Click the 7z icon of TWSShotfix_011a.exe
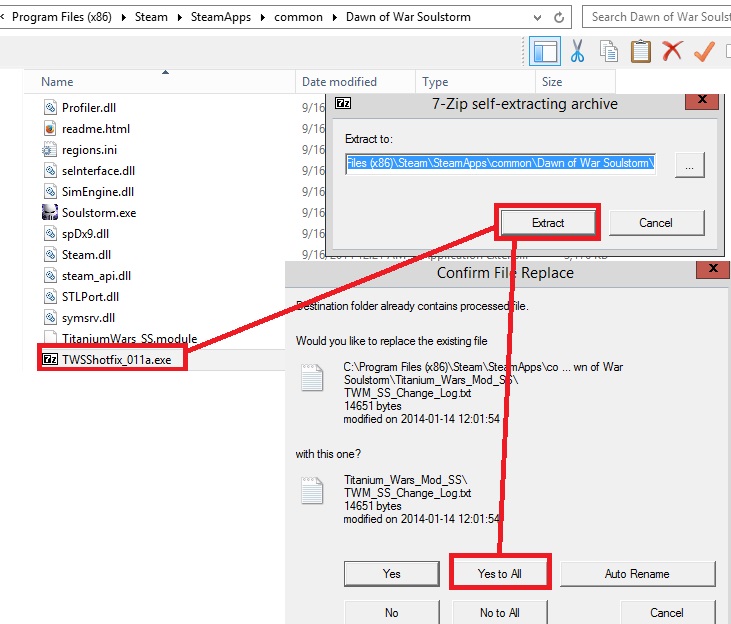731x624 pixels. [50, 359]
